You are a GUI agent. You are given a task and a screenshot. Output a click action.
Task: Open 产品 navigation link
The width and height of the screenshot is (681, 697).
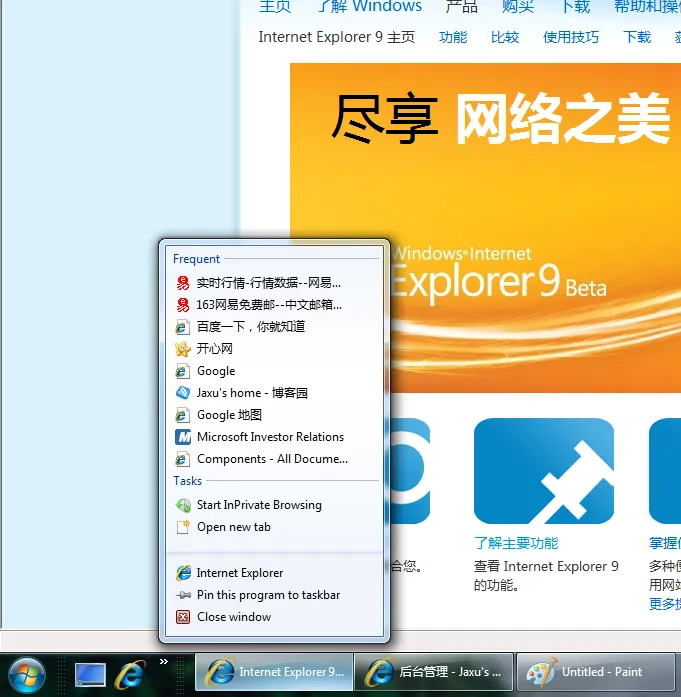pos(461,6)
